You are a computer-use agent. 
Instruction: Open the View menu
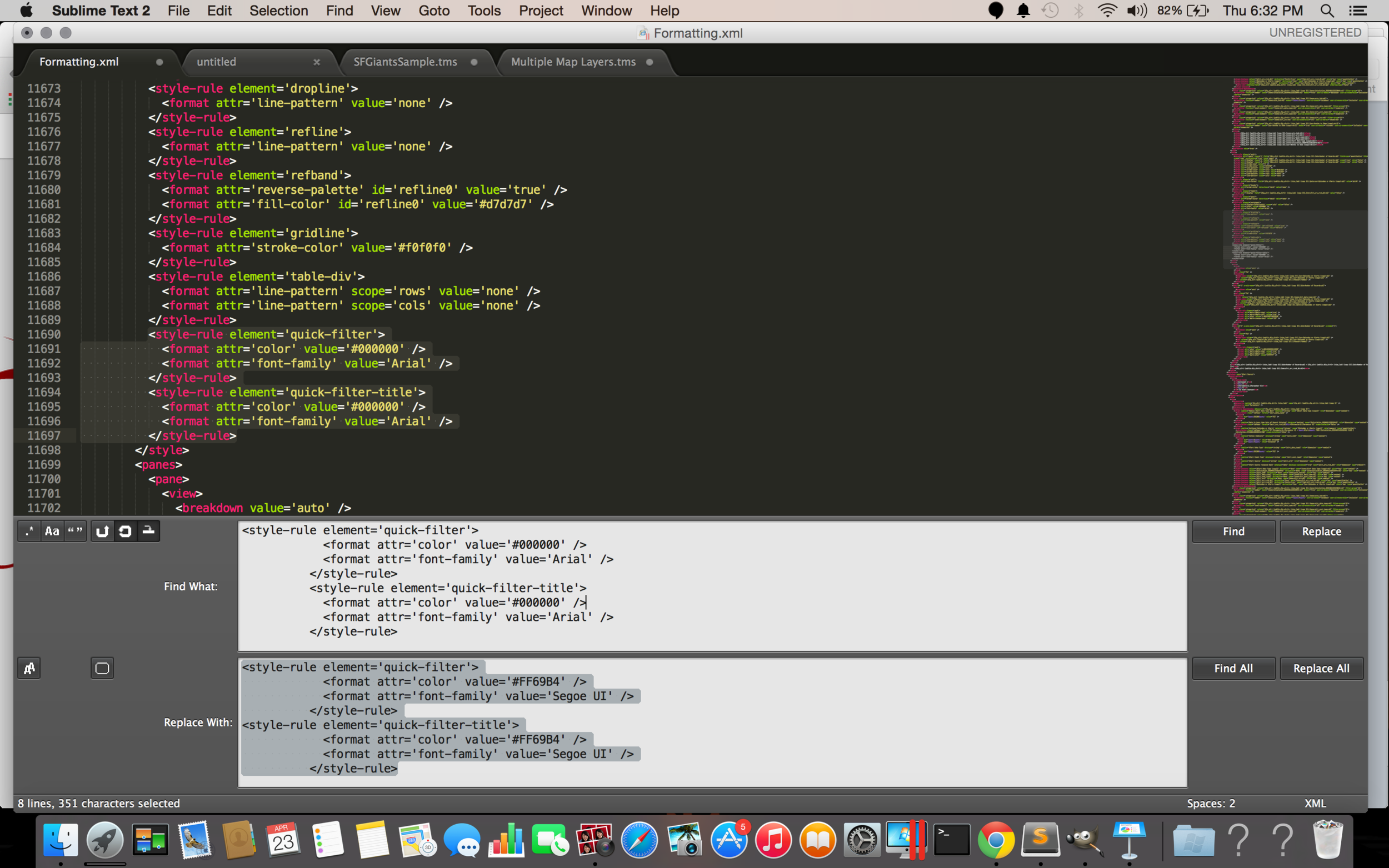(x=385, y=11)
